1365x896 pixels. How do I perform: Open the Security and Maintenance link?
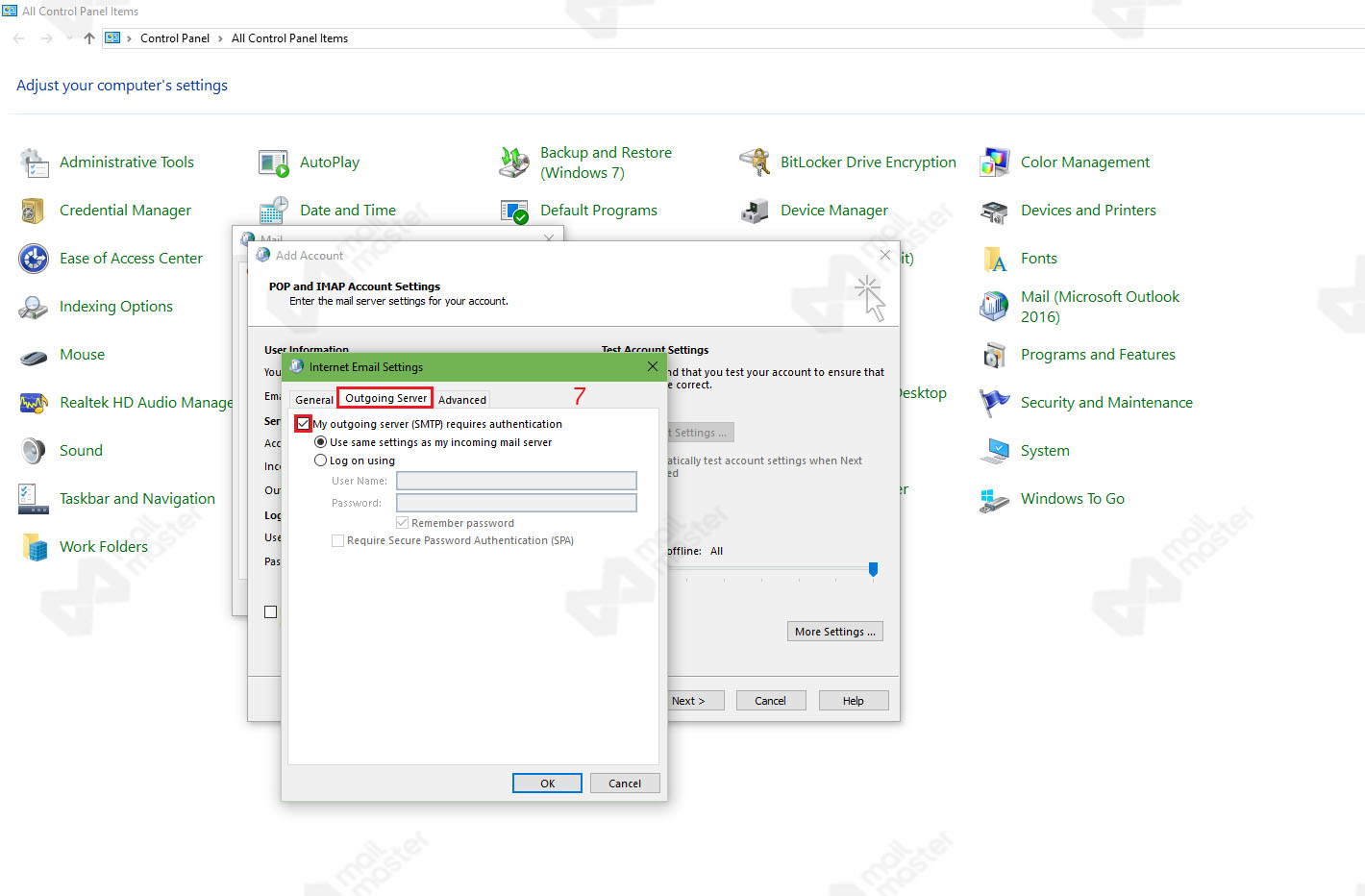click(1105, 403)
